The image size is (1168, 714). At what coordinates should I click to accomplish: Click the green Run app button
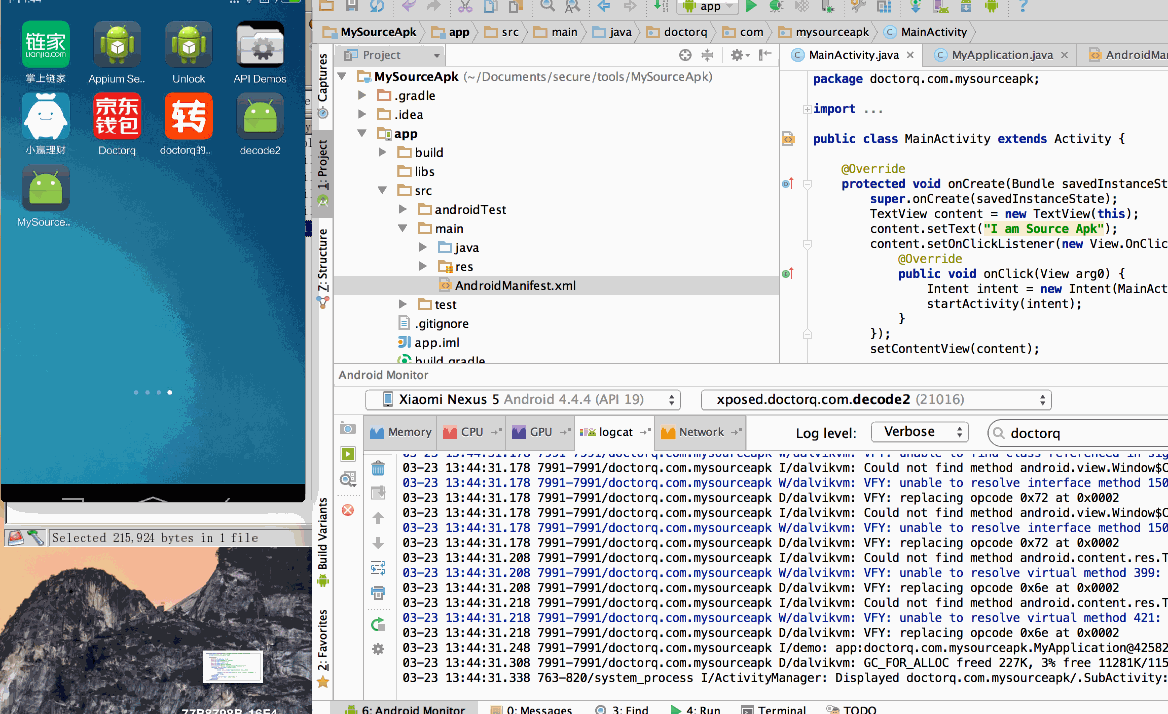(751, 6)
